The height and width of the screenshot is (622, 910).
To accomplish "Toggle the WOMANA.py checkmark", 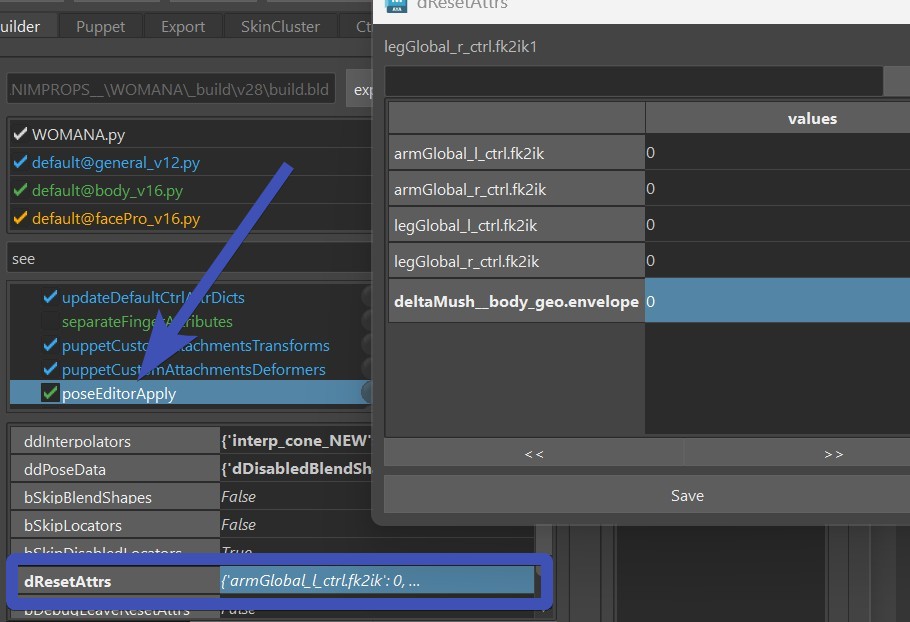I will pyautogui.click(x=20, y=134).
